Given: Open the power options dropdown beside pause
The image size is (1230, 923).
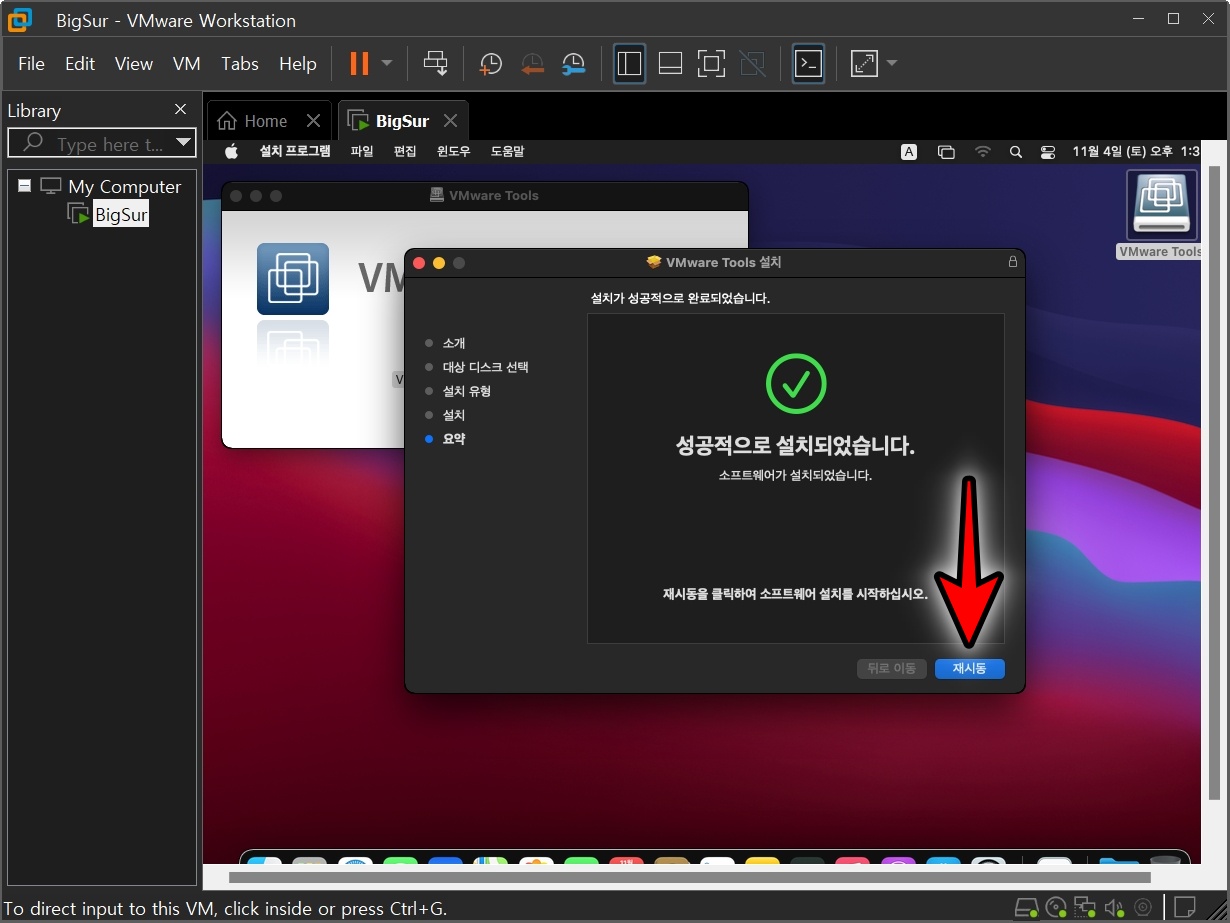Looking at the screenshot, I should [x=387, y=64].
